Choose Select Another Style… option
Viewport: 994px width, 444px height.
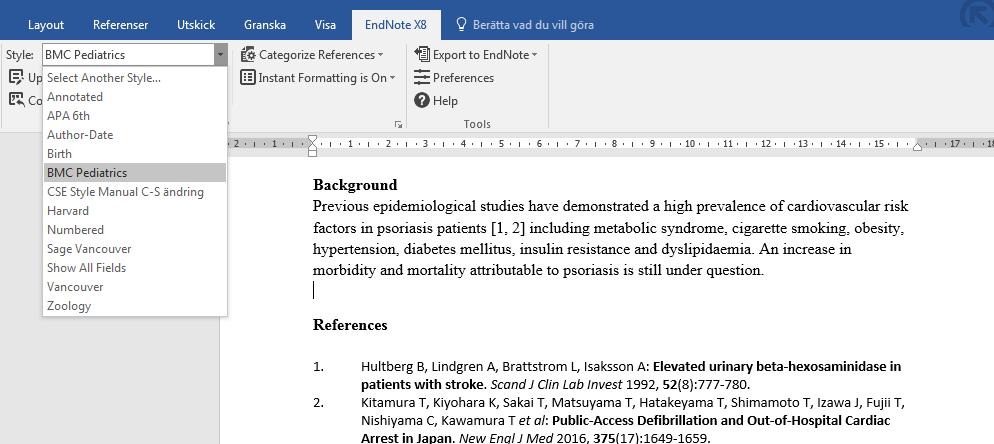(135, 78)
